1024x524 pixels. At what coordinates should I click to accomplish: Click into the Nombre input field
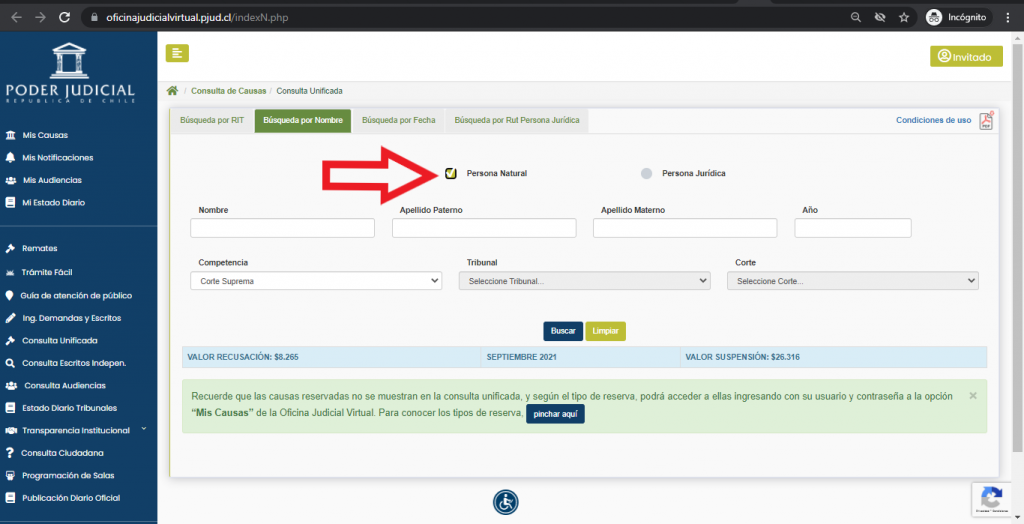click(283, 228)
